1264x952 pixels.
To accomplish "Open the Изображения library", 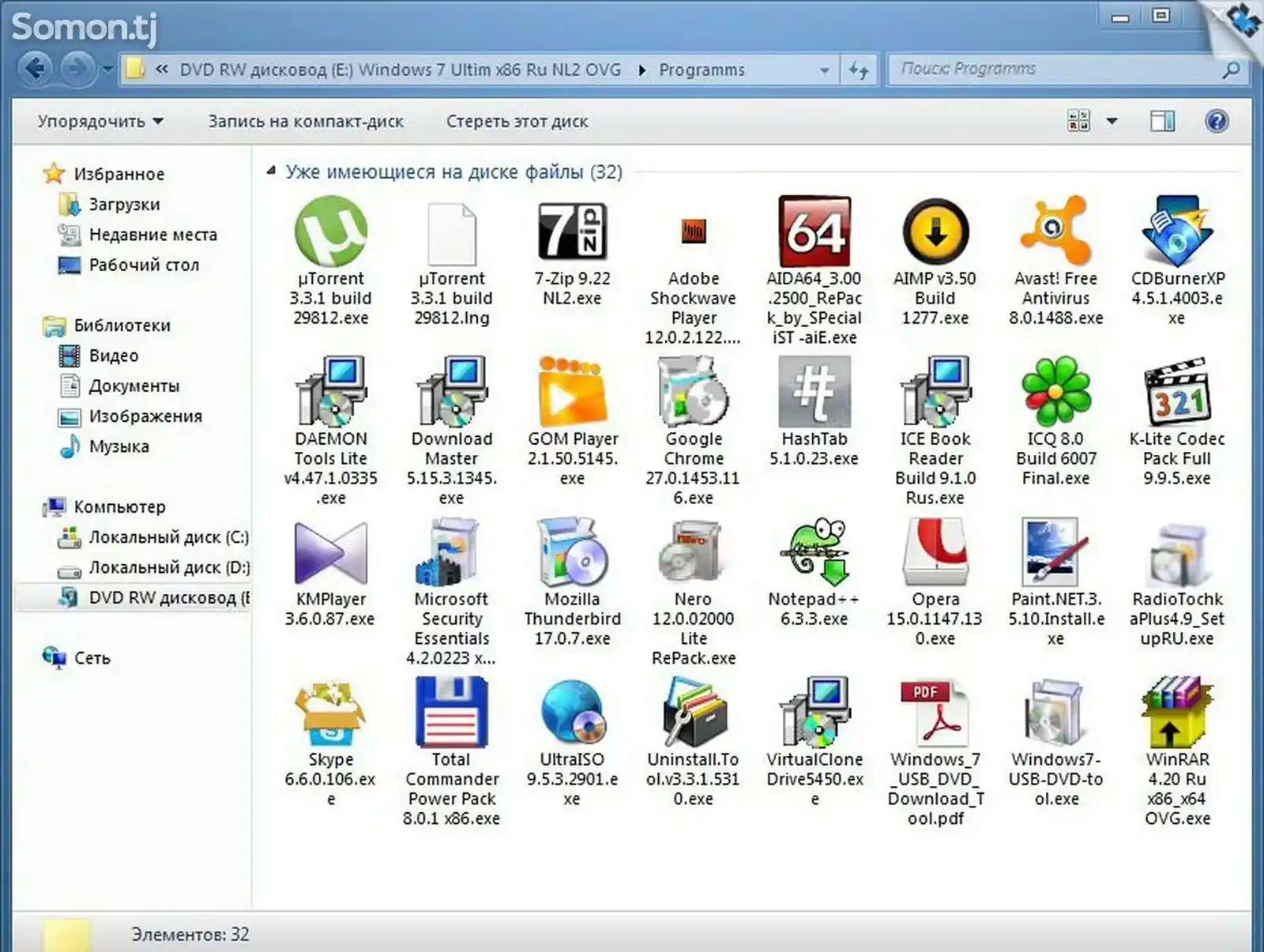I will coord(145,416).
